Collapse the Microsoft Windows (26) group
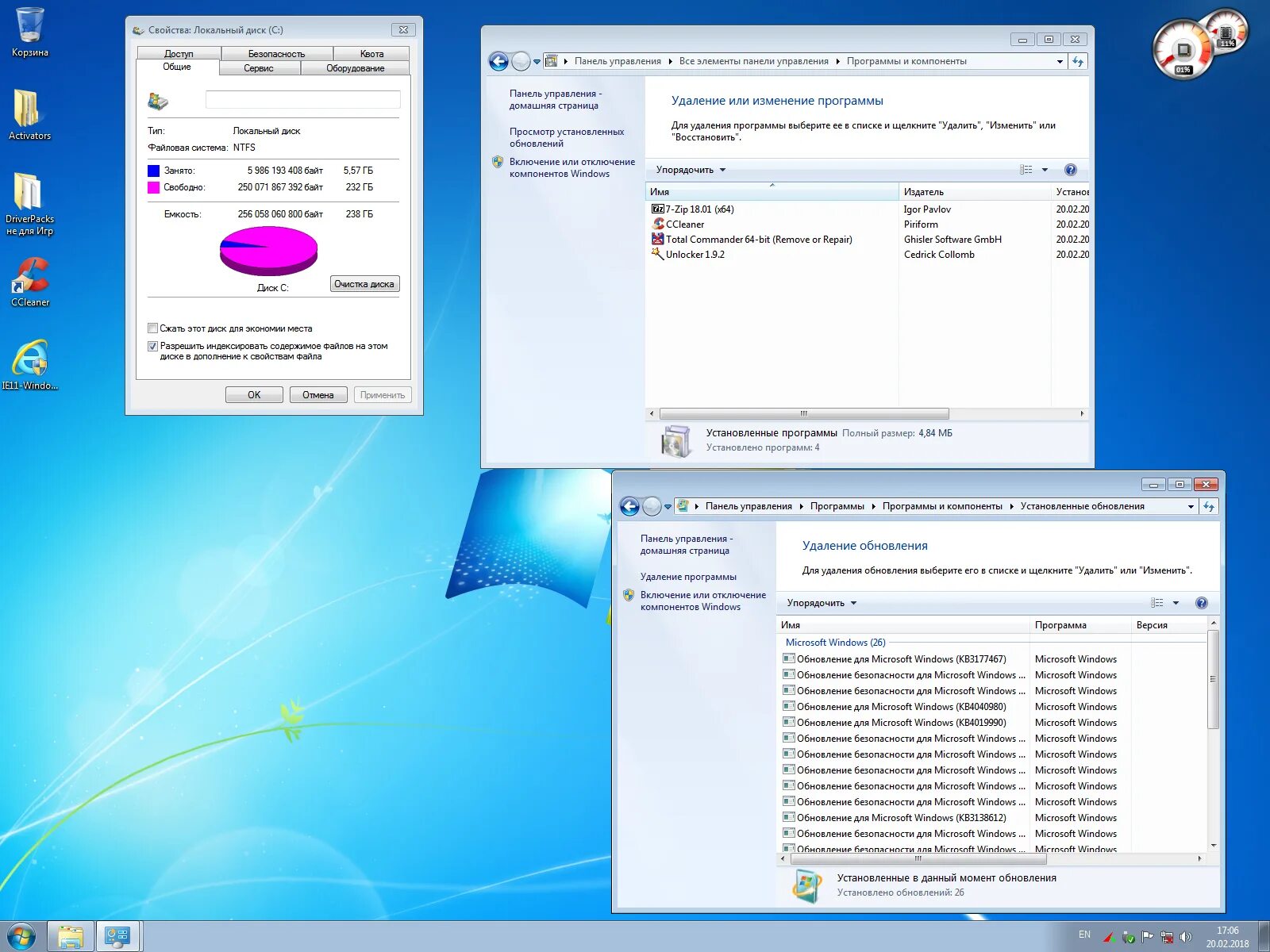1270x952 pixels. pyautogui.click(x=835, y=643)
